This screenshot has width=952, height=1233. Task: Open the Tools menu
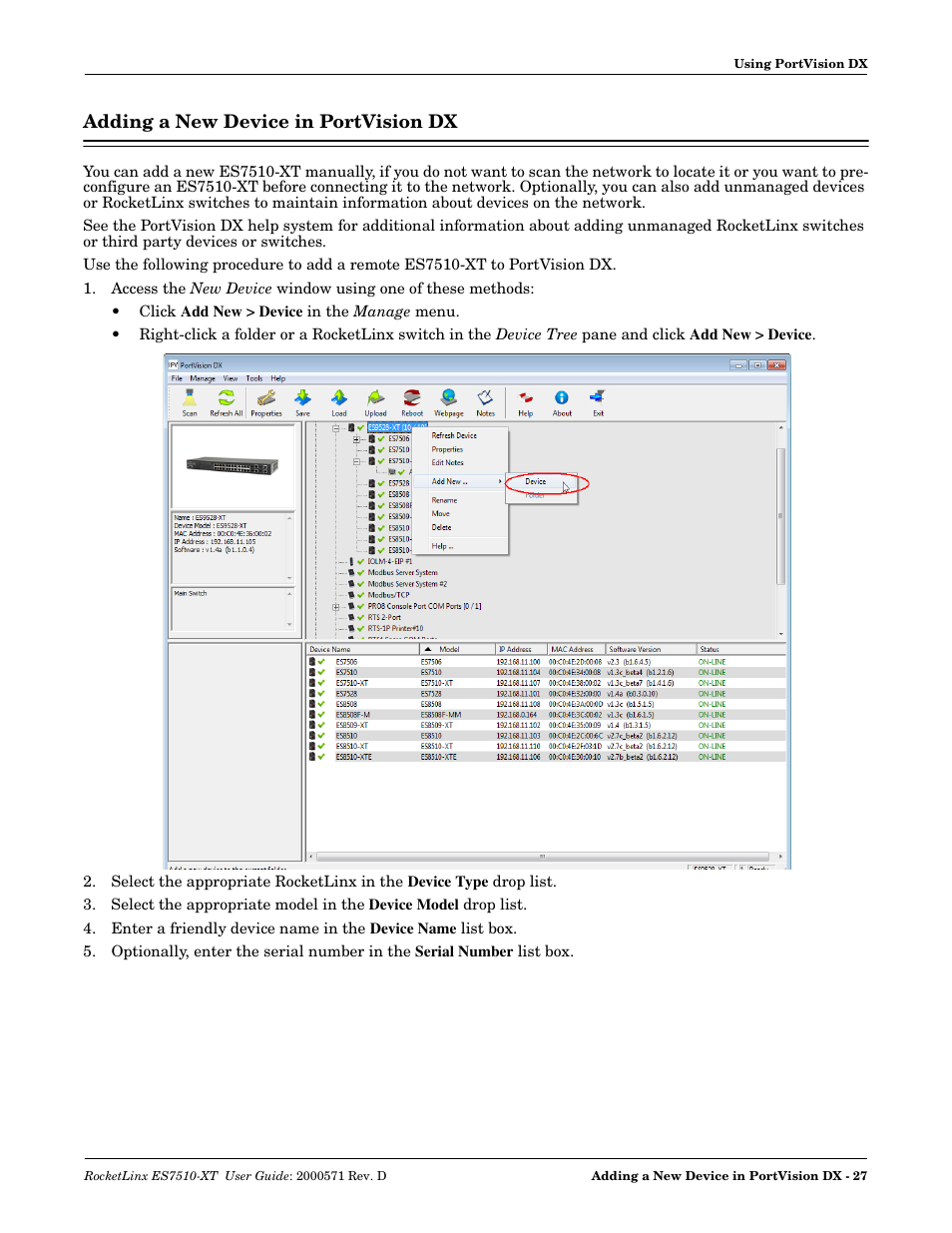254,378
